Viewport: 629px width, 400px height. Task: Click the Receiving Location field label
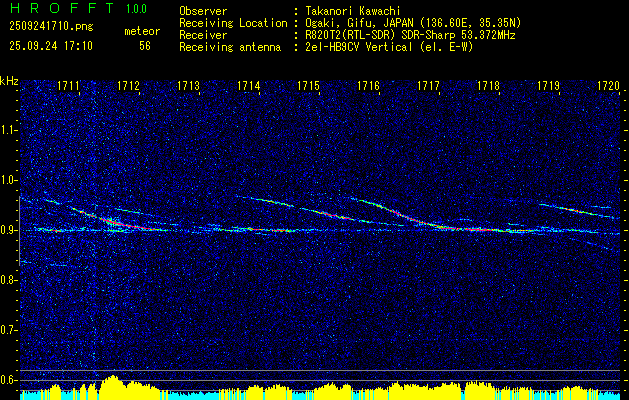[233, 23]
